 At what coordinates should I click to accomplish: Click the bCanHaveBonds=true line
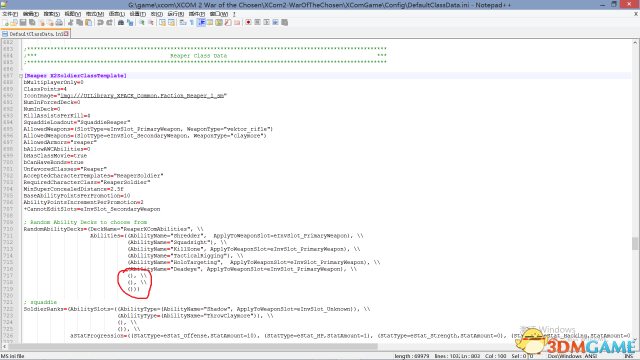tap(53, 162)
